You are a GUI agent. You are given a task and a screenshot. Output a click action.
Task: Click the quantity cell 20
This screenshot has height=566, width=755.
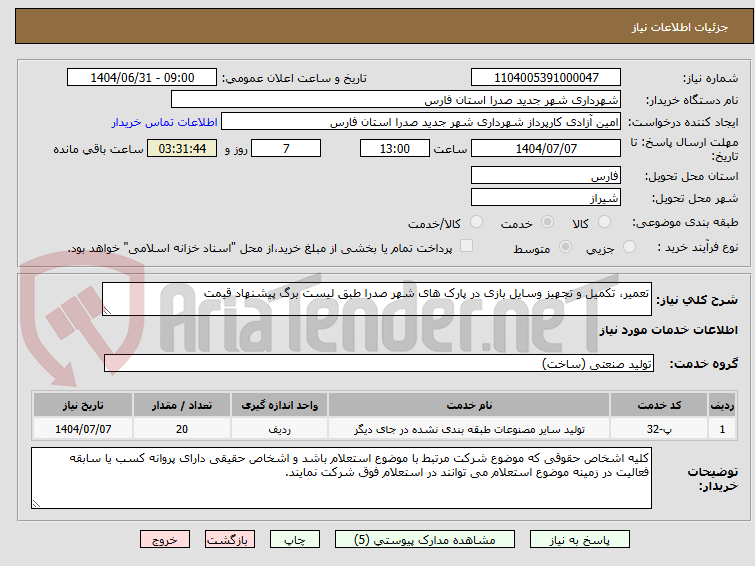(x=182, y=429)
